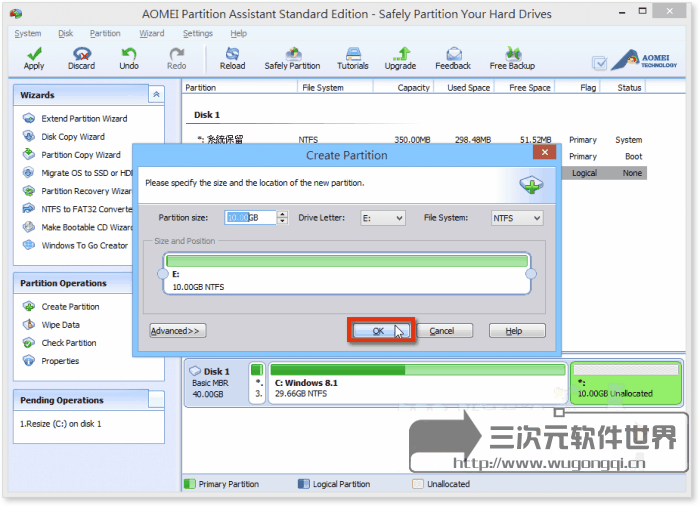Toggle the checkbox beside AOMEI logo
The image size is (700, 506).
tap(599, 62)
